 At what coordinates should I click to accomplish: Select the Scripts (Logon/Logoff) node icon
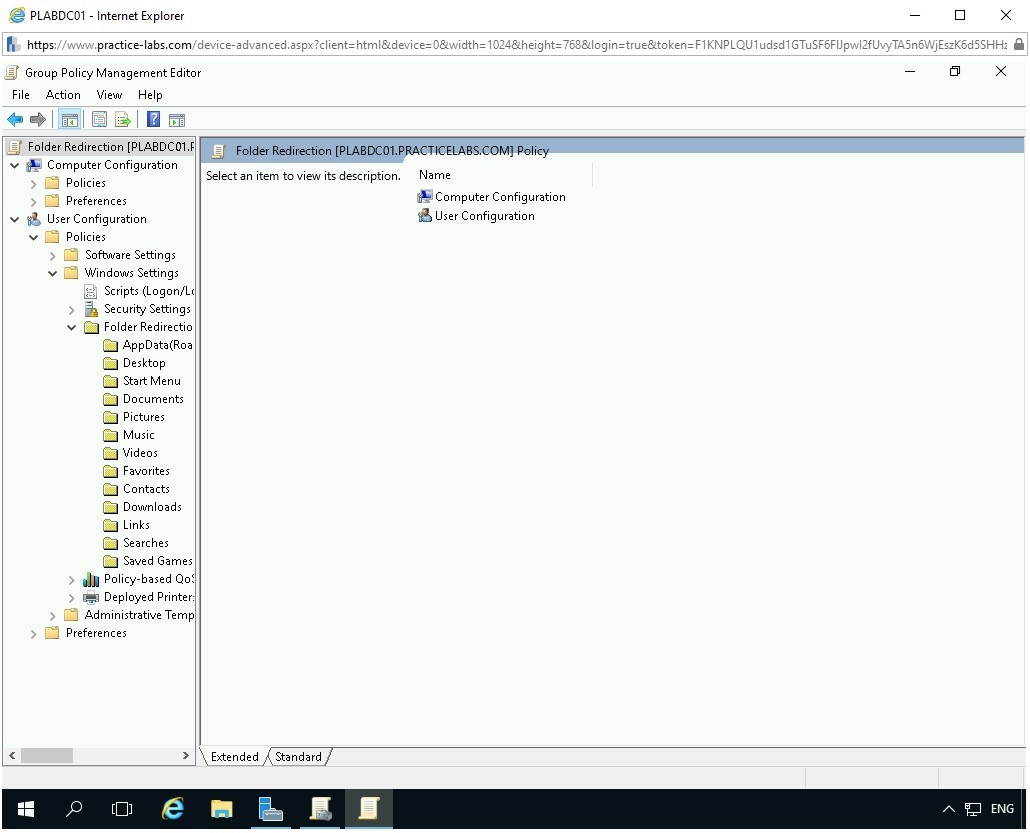coord(91,291)
